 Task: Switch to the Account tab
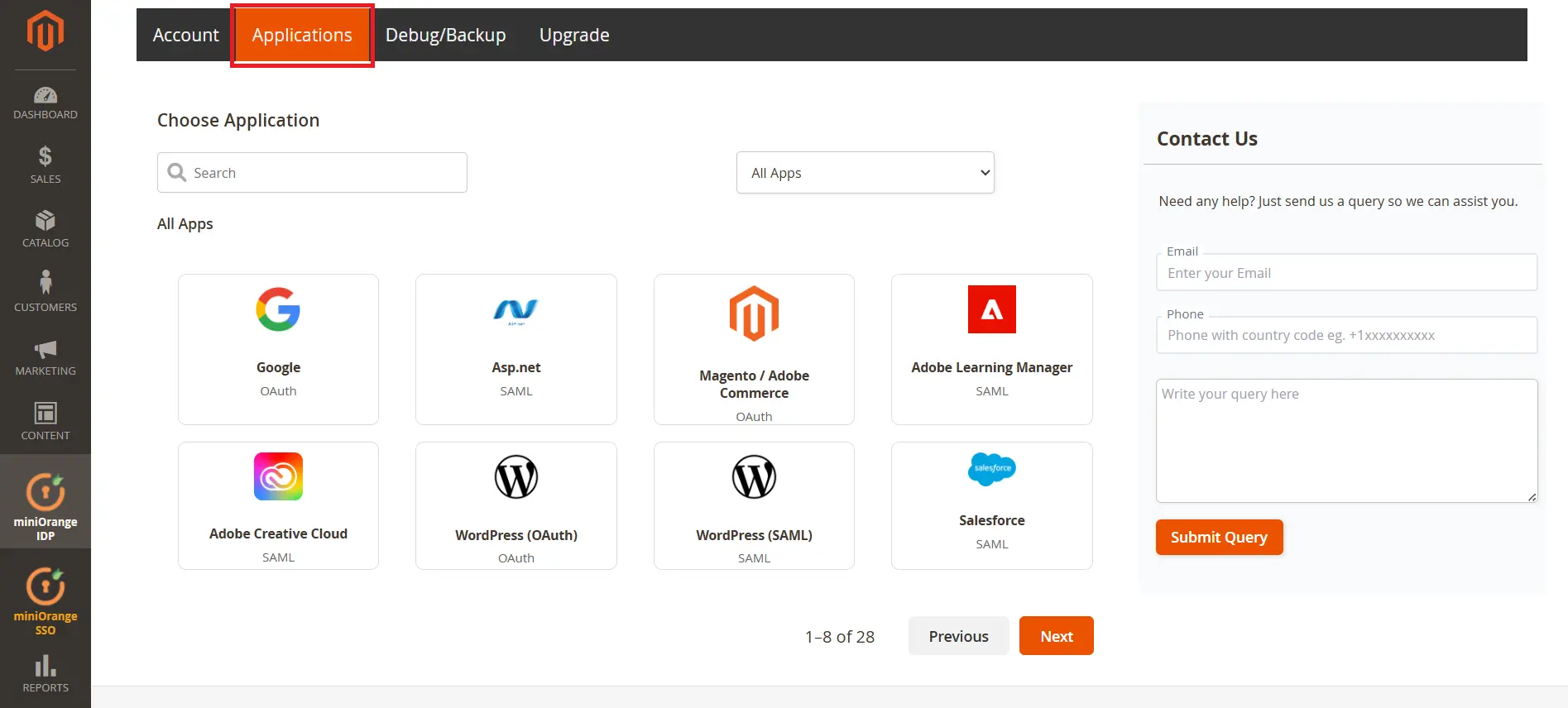click(x=186, y=35)
